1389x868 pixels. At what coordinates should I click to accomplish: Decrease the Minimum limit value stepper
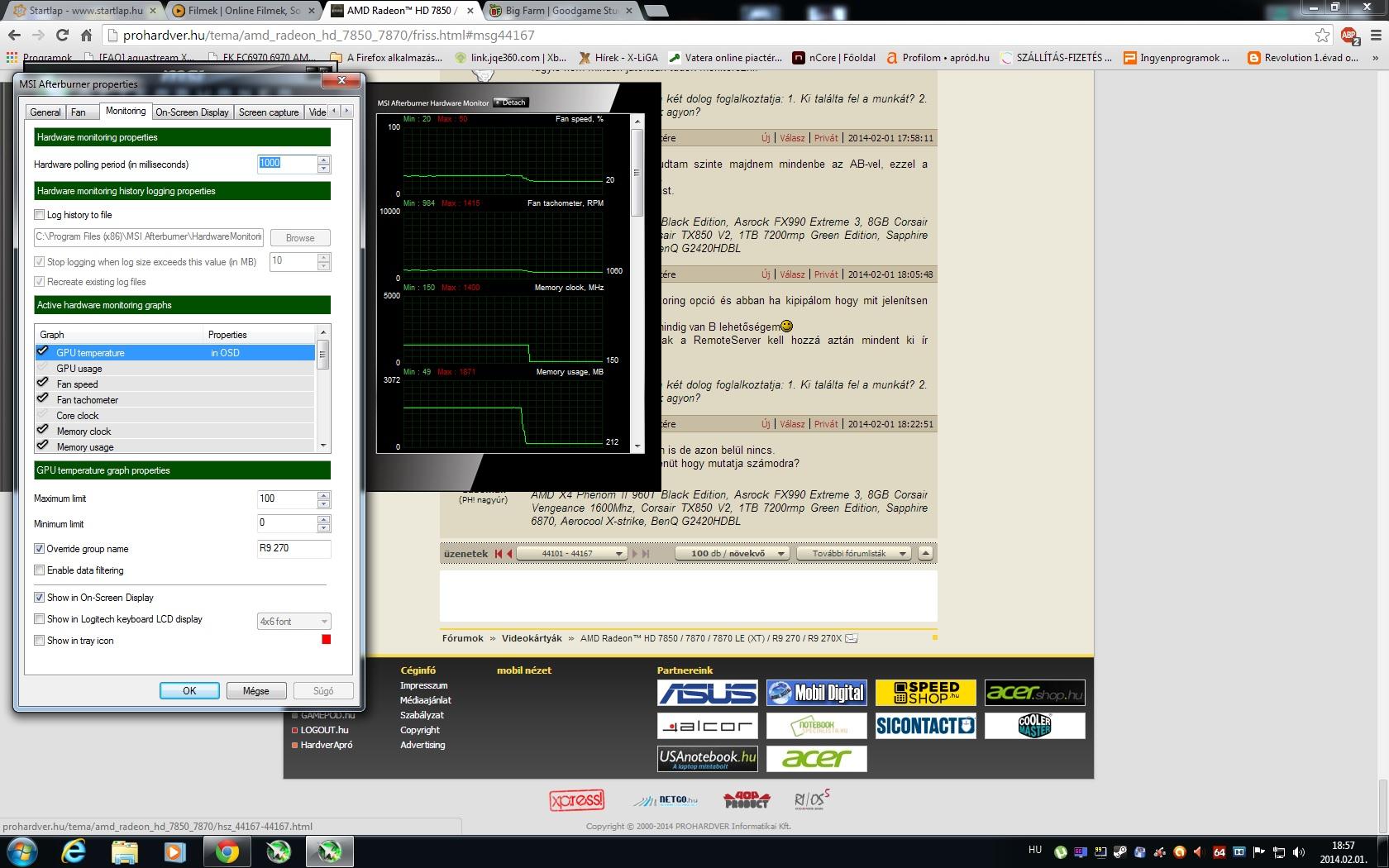click(x=324, y=528)
